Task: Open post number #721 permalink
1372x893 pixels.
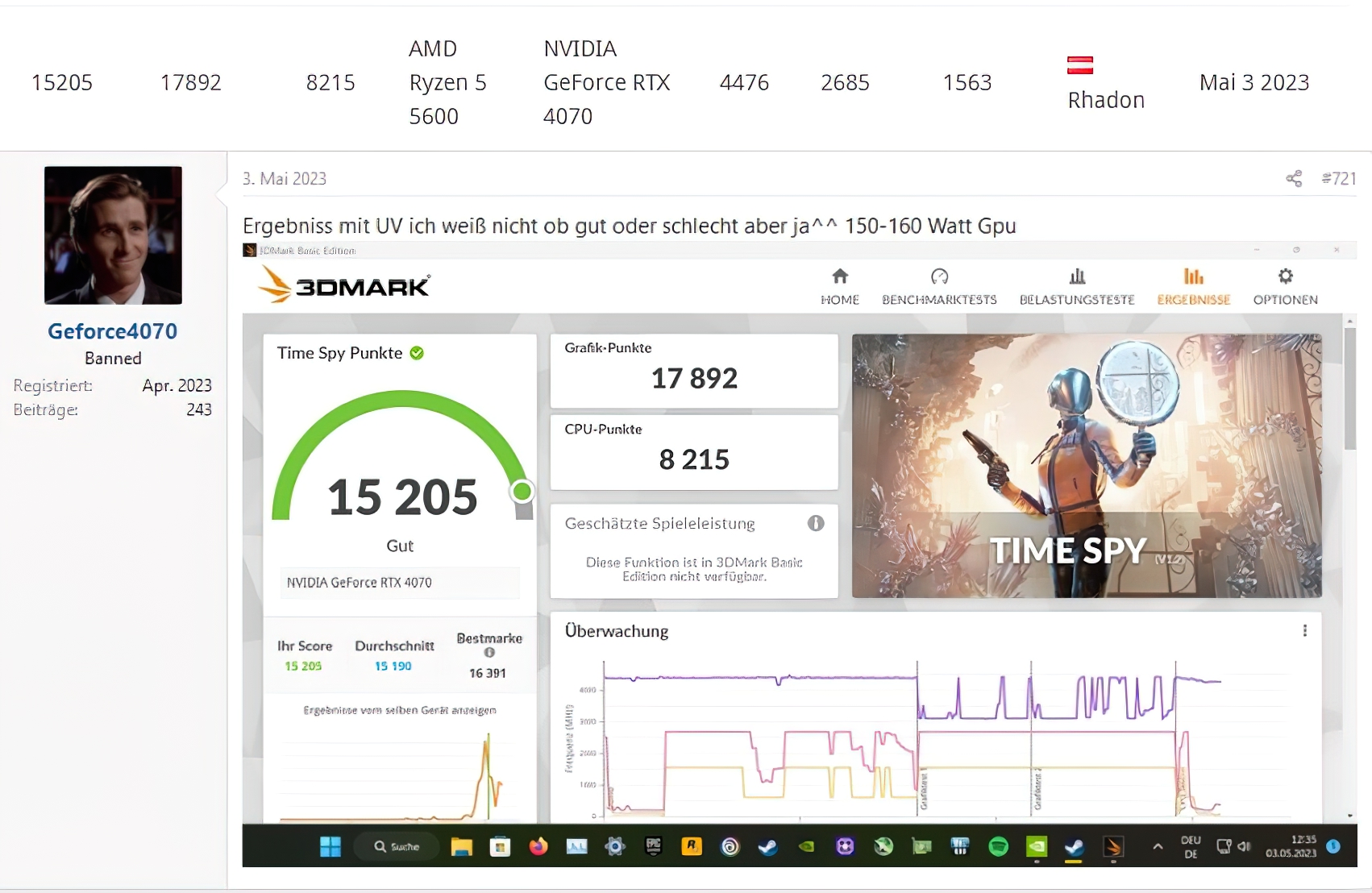Action: tap(1339, 178)
